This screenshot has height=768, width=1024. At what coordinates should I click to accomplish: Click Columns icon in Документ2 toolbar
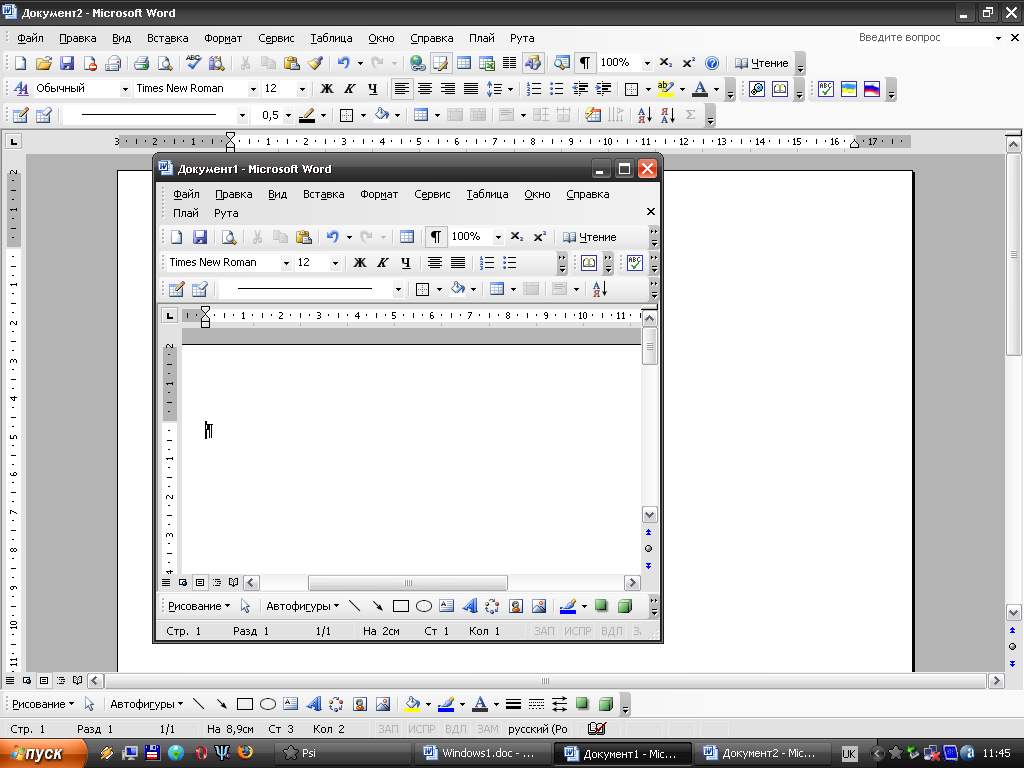tap(509, 63)
